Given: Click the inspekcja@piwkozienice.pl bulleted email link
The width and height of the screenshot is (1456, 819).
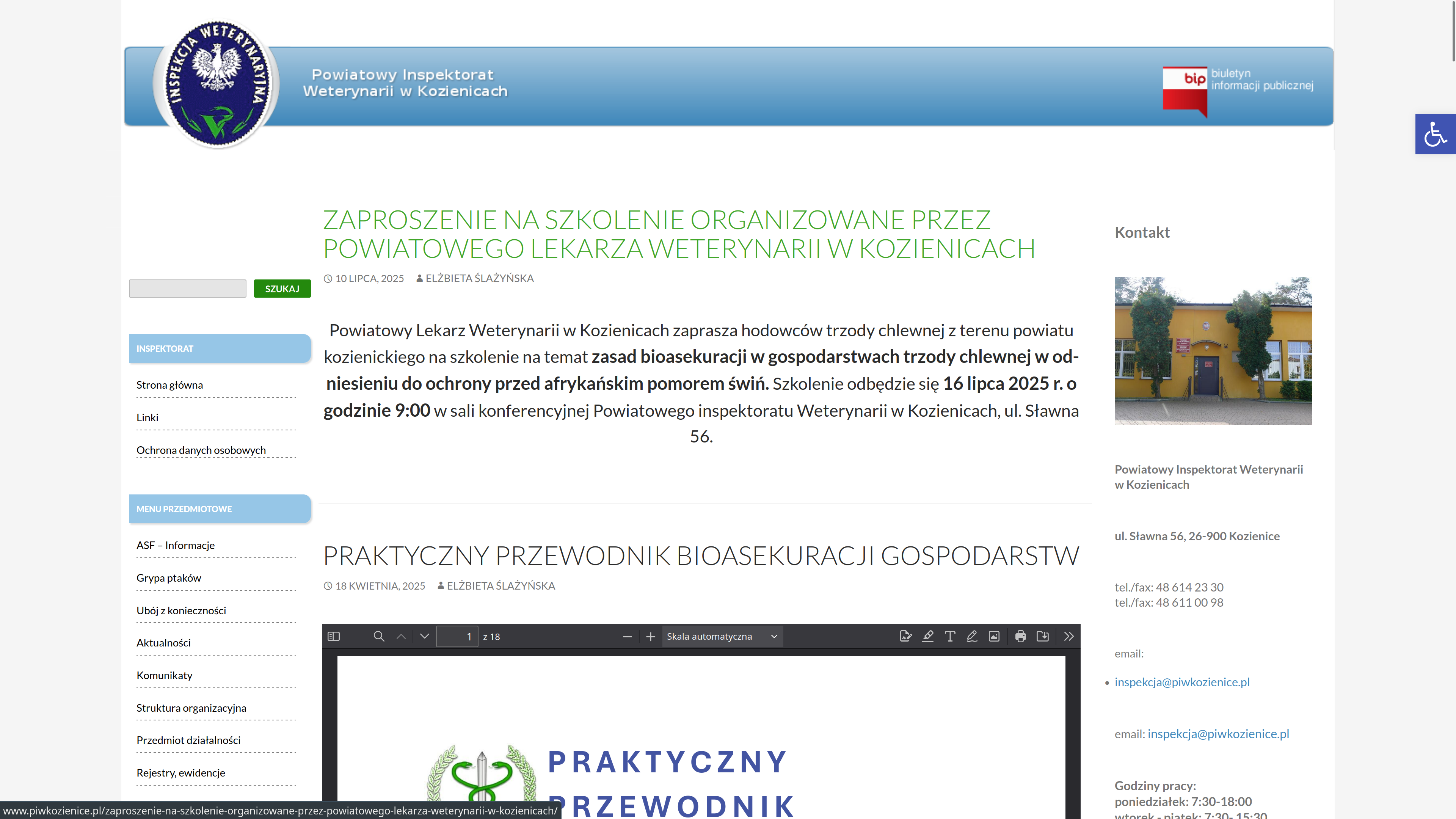Looking at the screenshot, I should pos(1182,682).
